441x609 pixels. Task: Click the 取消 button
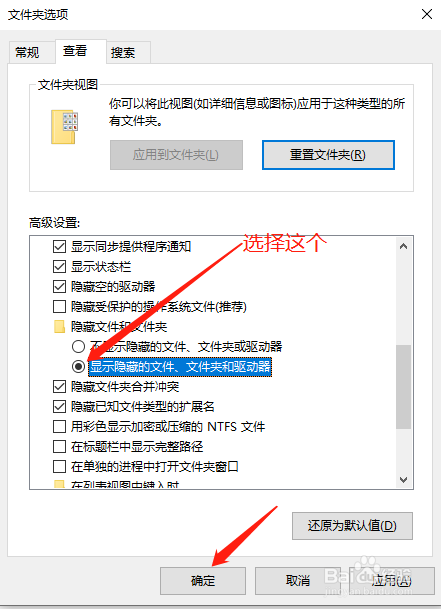pyautogui.click(x=298, y=581)
